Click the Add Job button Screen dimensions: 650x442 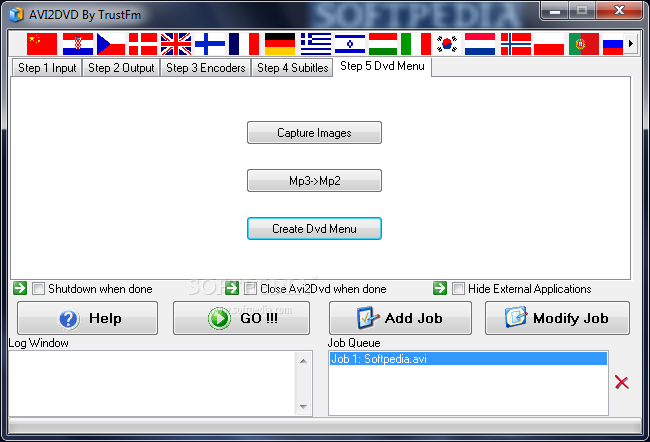400,318
